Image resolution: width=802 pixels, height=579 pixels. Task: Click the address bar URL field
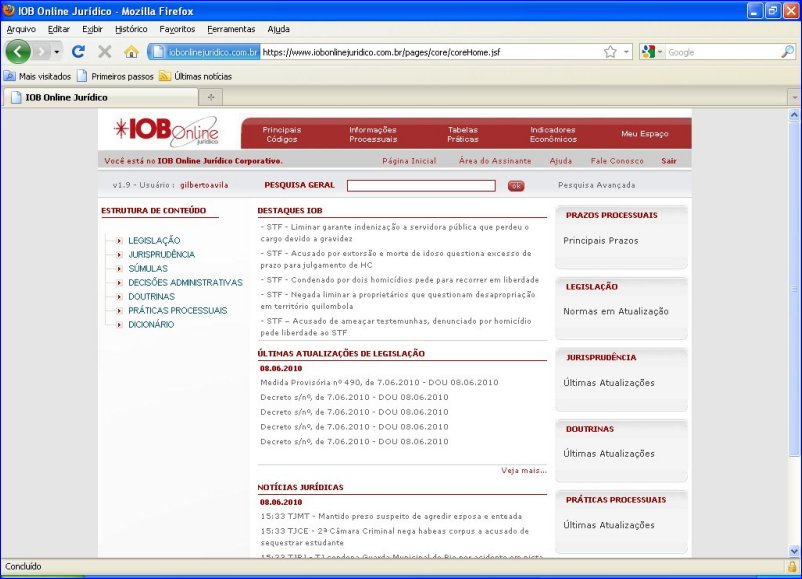click(x=431, y=52)
